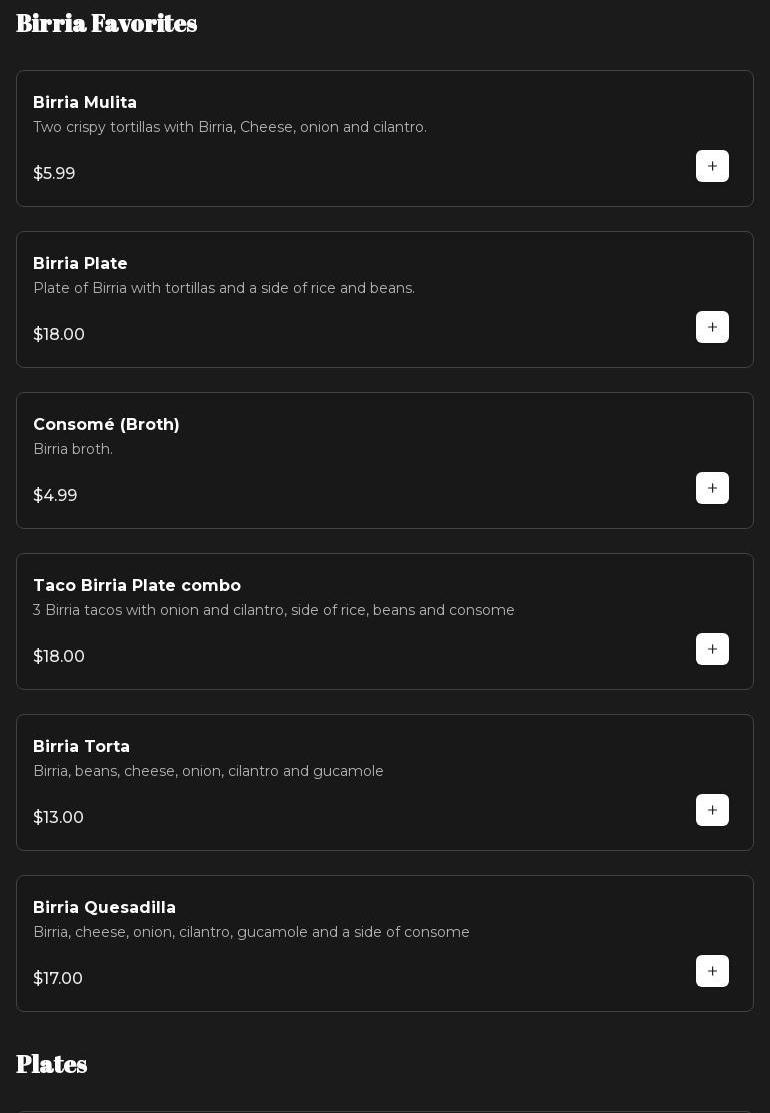Click the Birria Plate description text
The height and width of the screenshot is (1113, 770).
click(224, 289)
